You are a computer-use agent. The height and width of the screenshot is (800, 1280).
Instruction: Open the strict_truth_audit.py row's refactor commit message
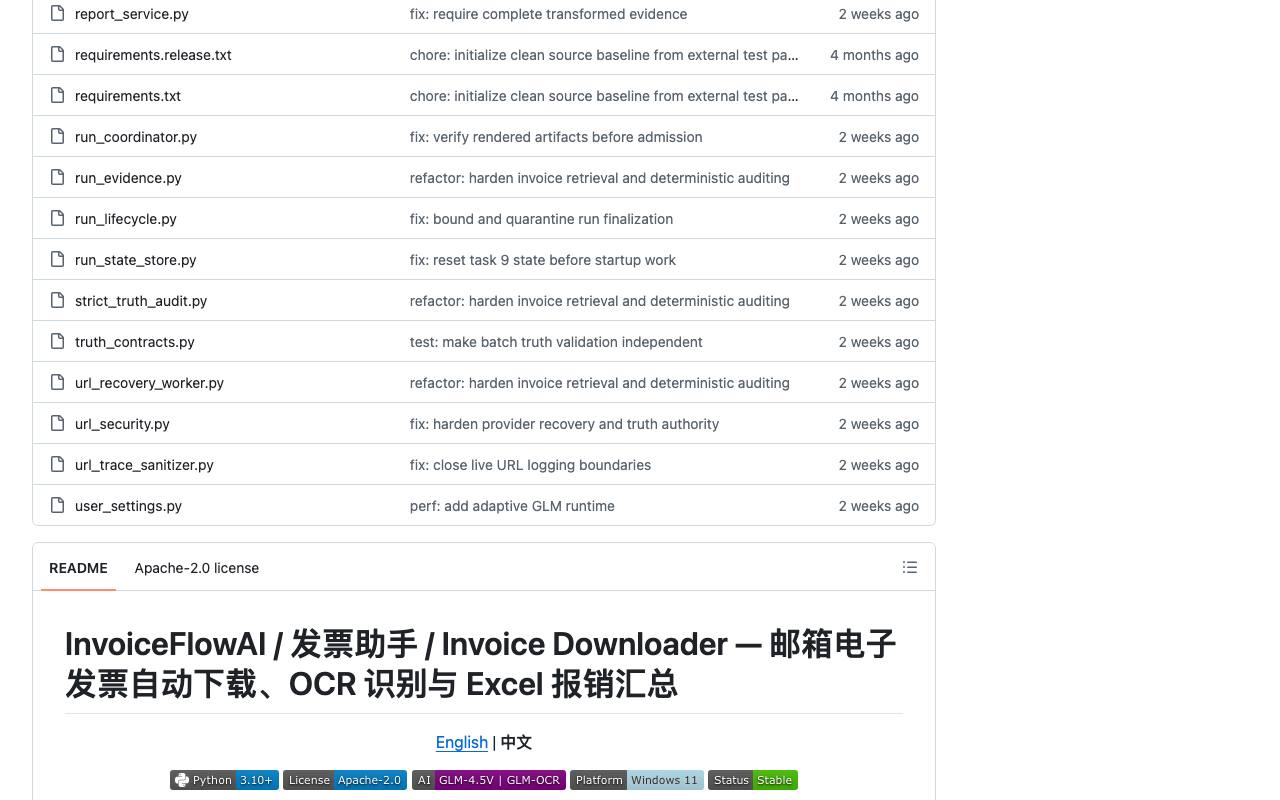(x=600, y=301)
